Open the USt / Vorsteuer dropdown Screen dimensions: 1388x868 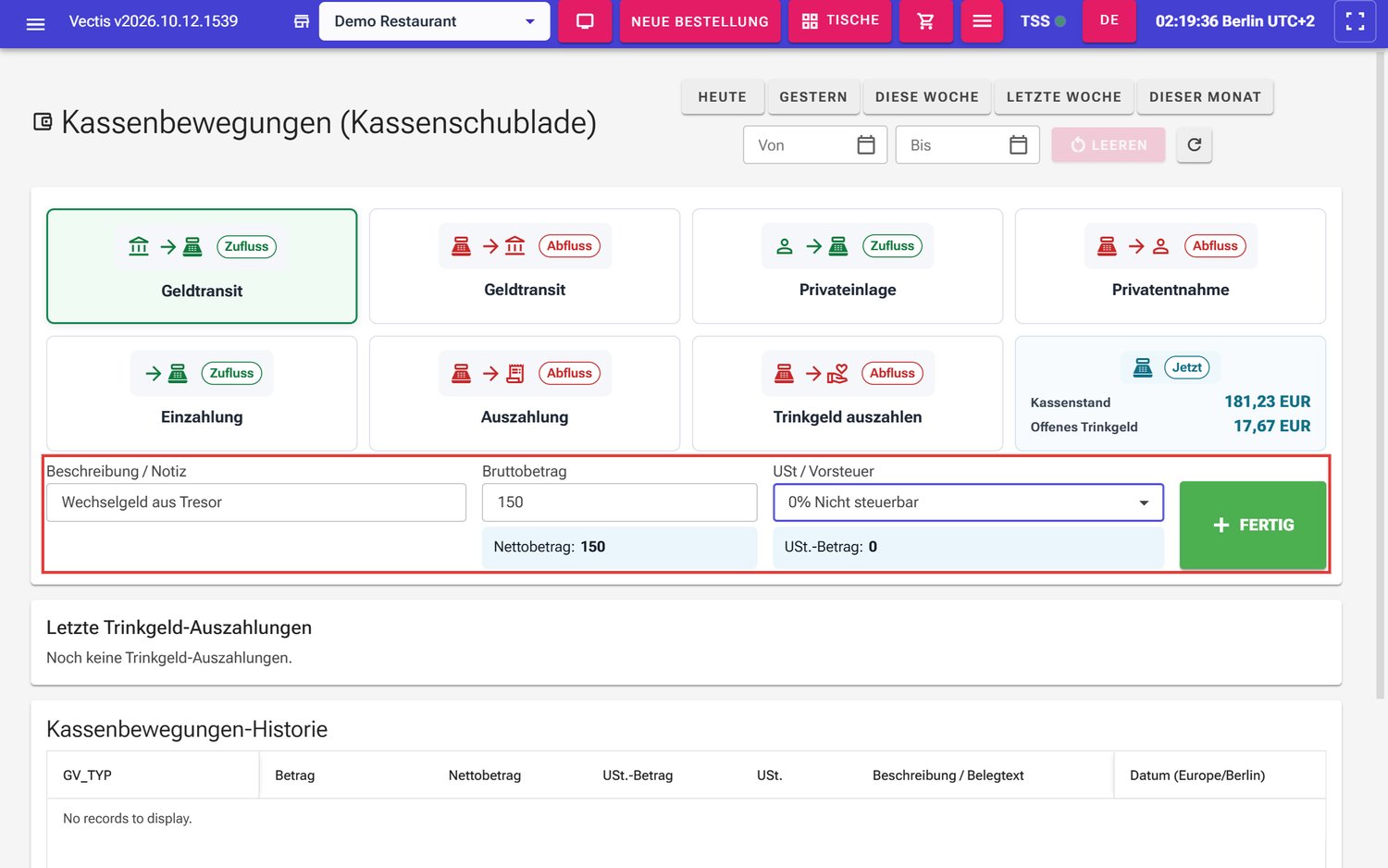pyautogui.click(x=968, y=502)
